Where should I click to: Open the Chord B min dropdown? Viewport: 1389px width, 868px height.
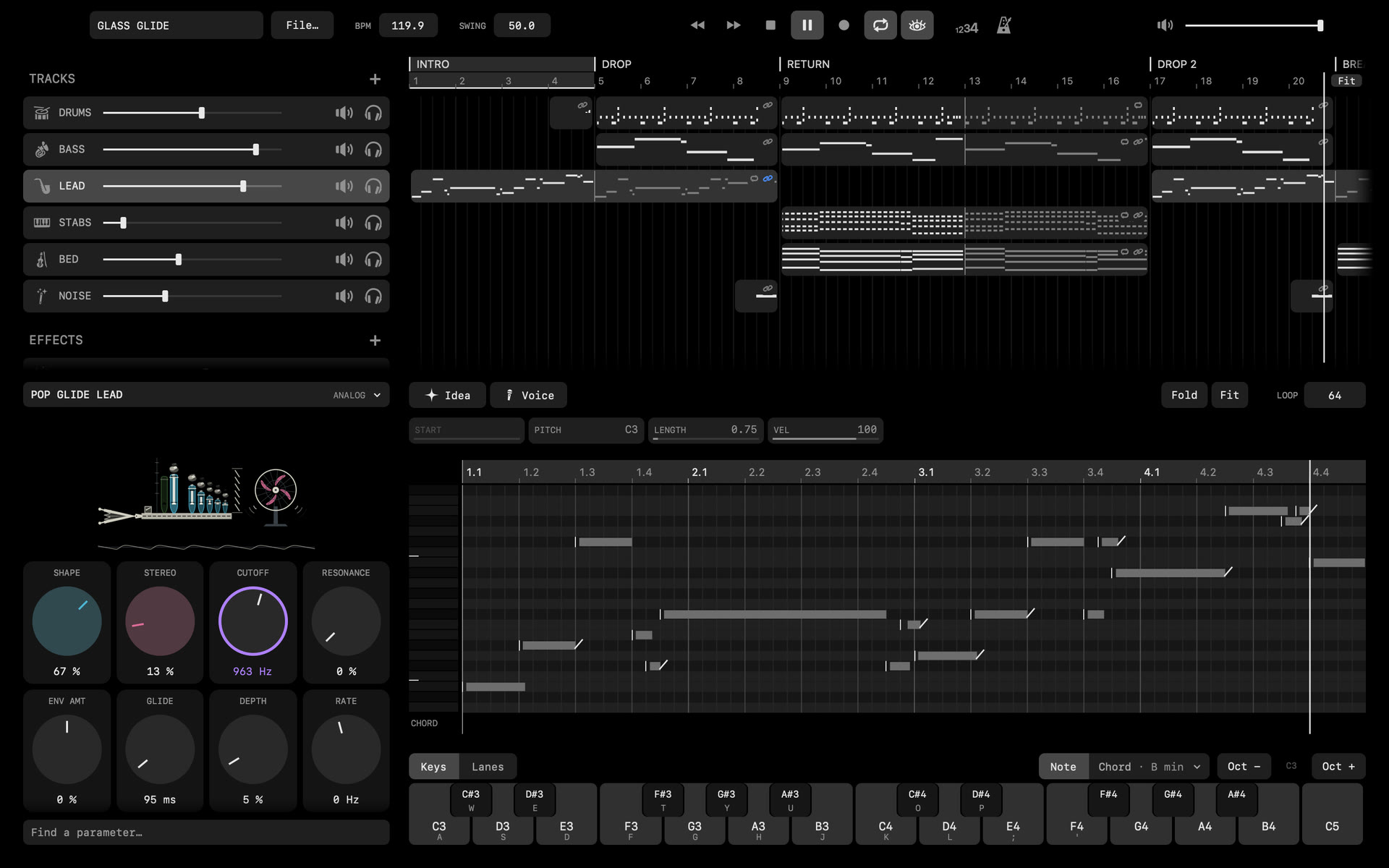pos(1149,767)
